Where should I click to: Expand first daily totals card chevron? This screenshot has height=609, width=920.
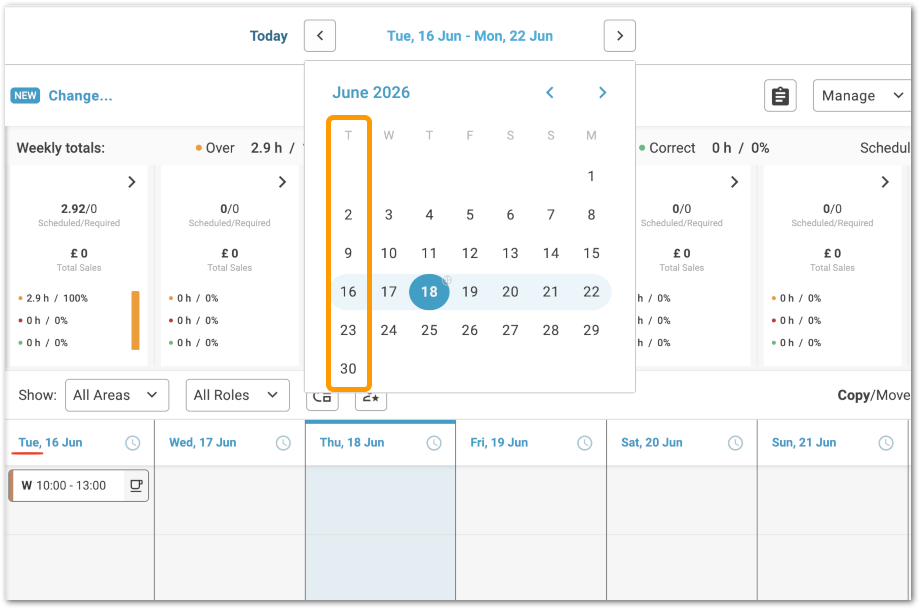132,182
